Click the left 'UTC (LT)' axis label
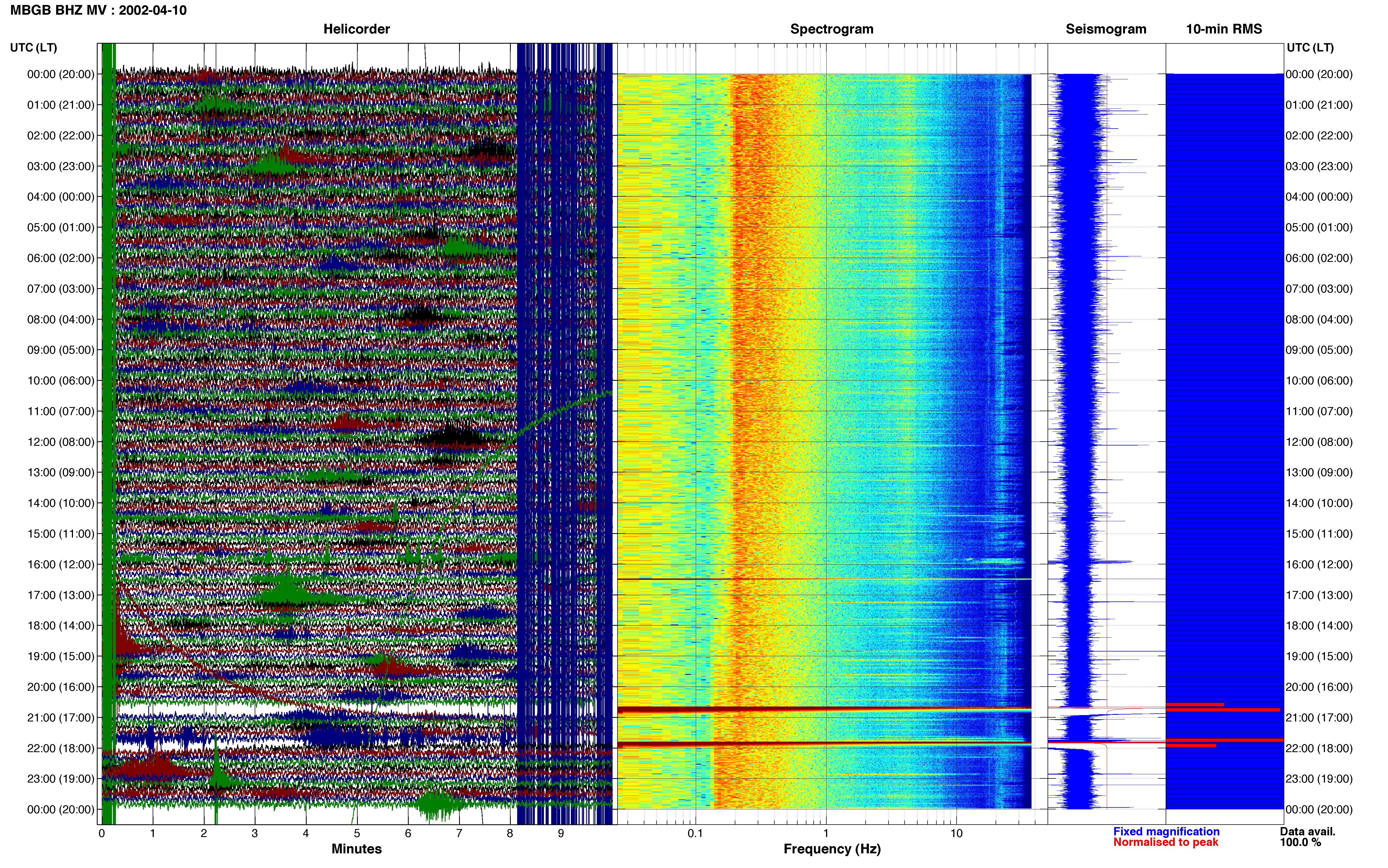The width and height of the screenshot is (1388, 868). pos(34,48)
